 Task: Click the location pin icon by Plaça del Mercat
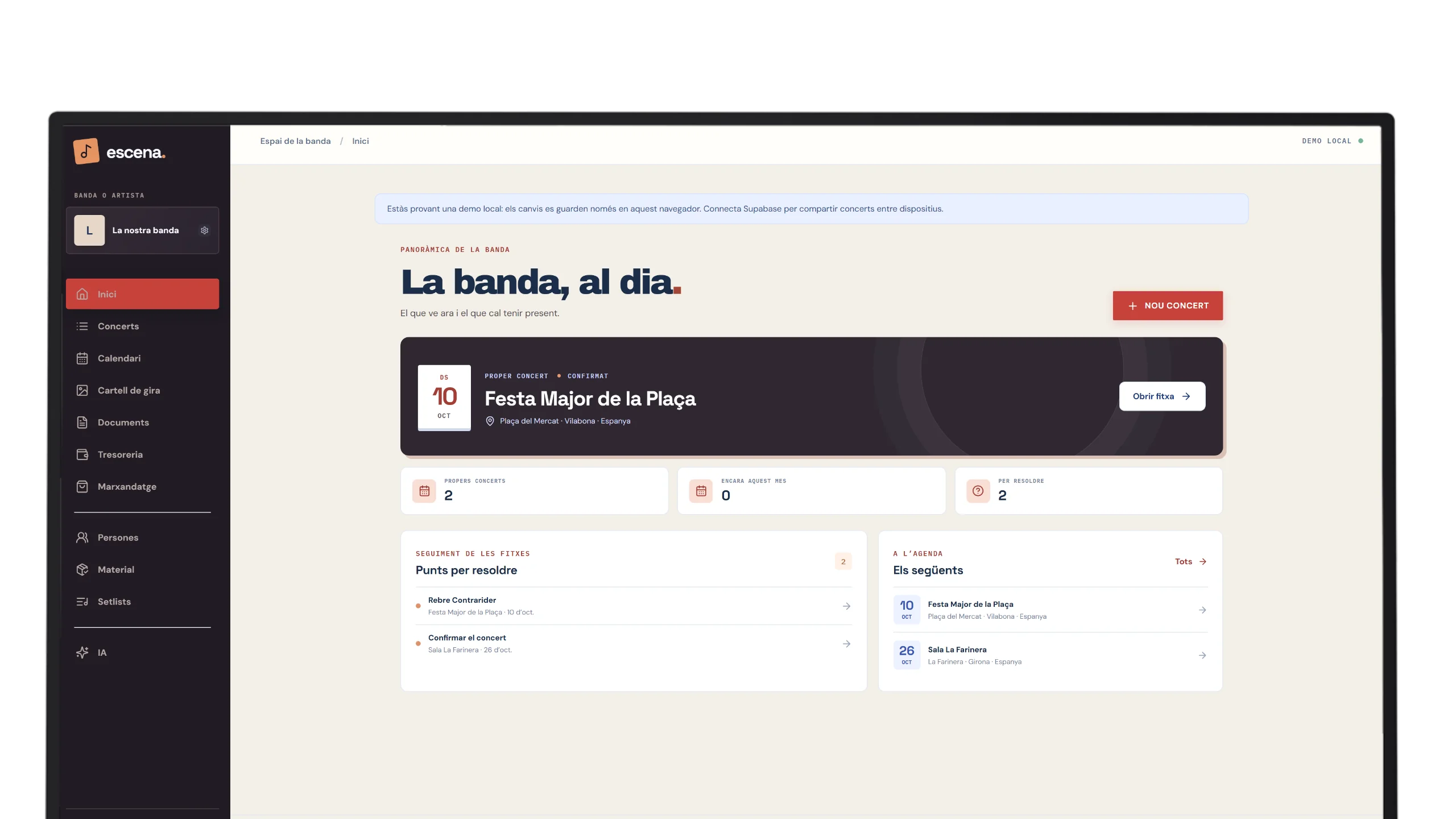(x=490, y=421)
